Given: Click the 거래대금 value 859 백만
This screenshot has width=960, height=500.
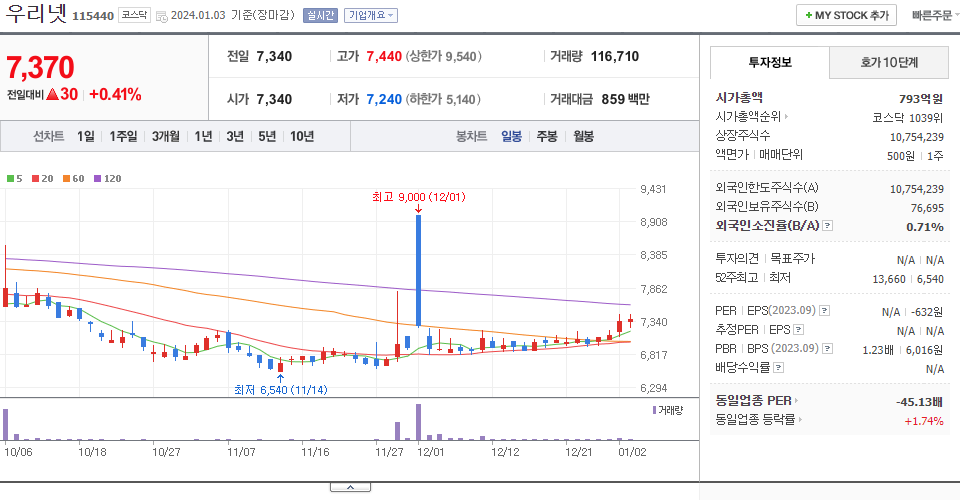Looking at the screenshot, I should [625, 99].
